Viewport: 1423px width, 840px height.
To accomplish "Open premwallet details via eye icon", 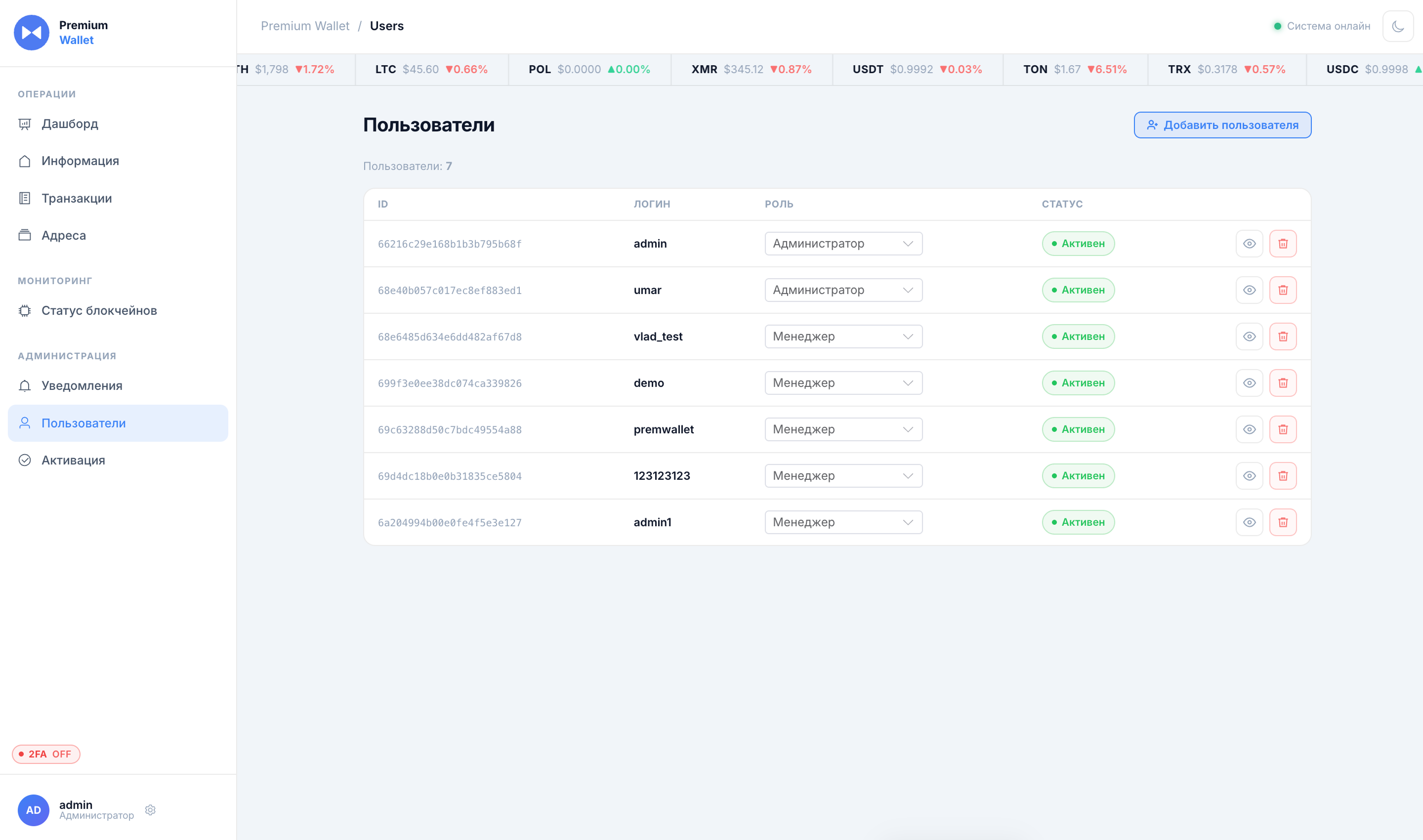I will pos(1249,429).
